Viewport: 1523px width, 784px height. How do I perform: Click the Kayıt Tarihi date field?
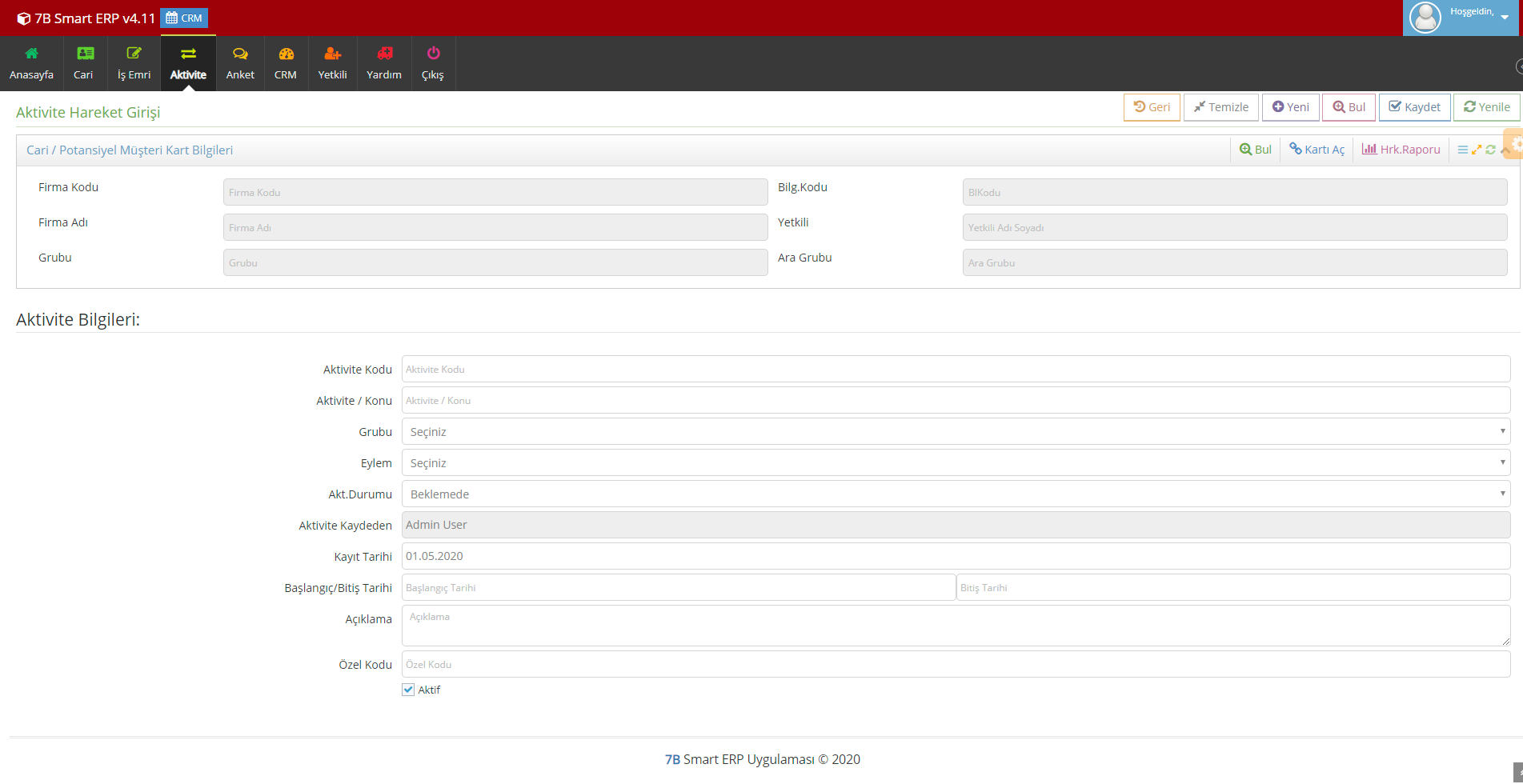pyautogui.click(x=956, y=556)
